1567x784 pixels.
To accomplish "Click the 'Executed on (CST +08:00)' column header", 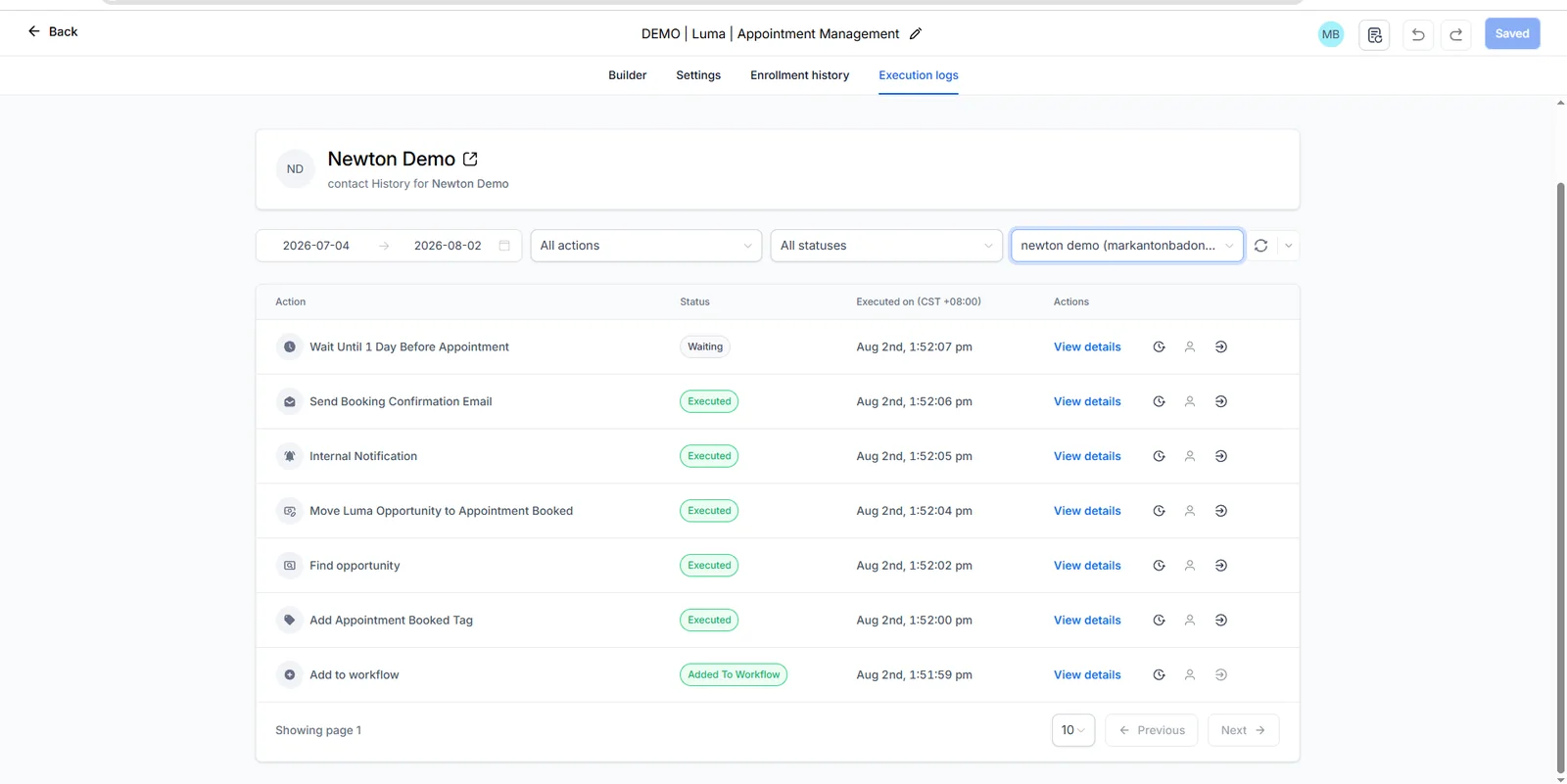I will (x=919, y=302).
